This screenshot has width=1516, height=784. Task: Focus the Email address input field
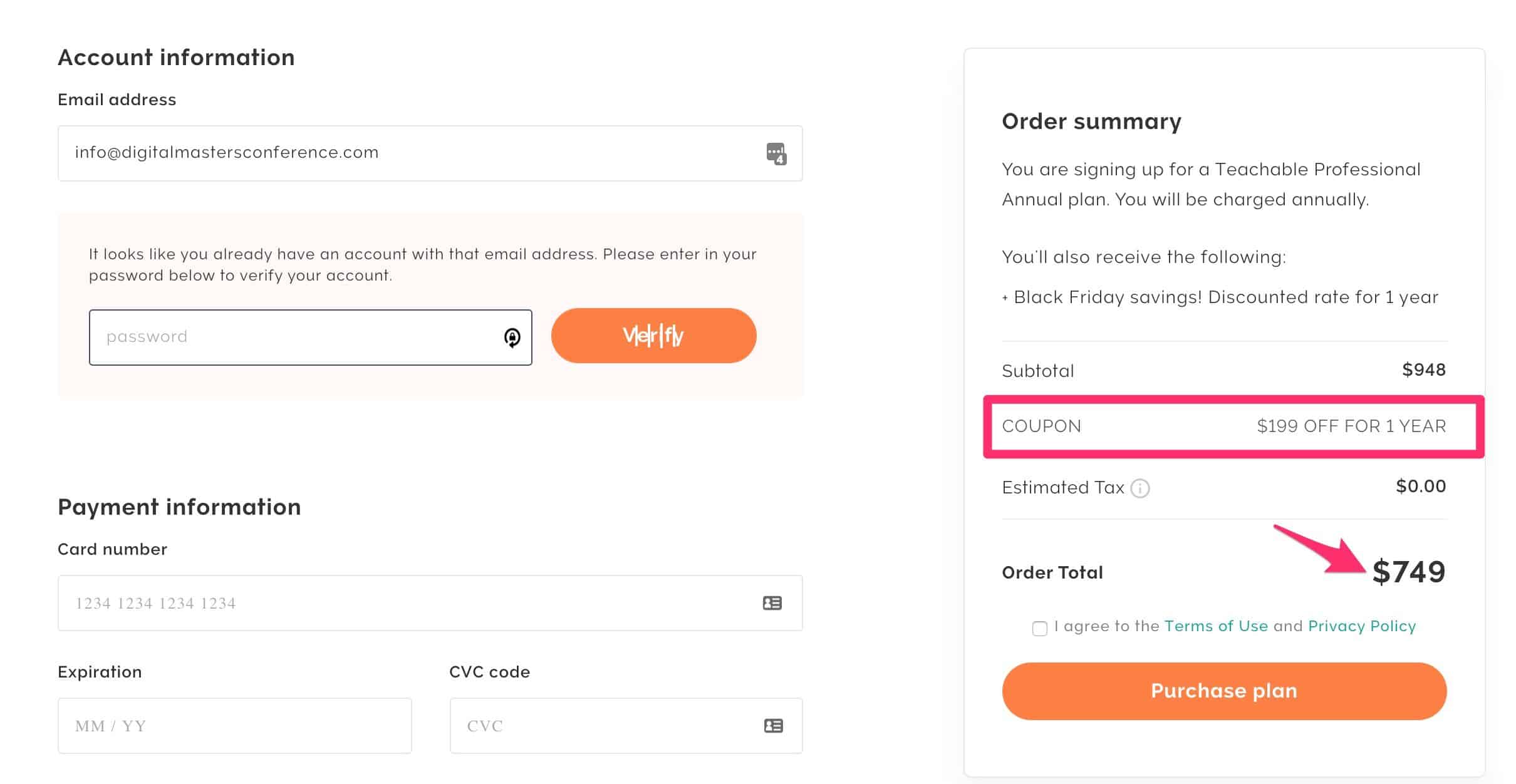(407, 153)
